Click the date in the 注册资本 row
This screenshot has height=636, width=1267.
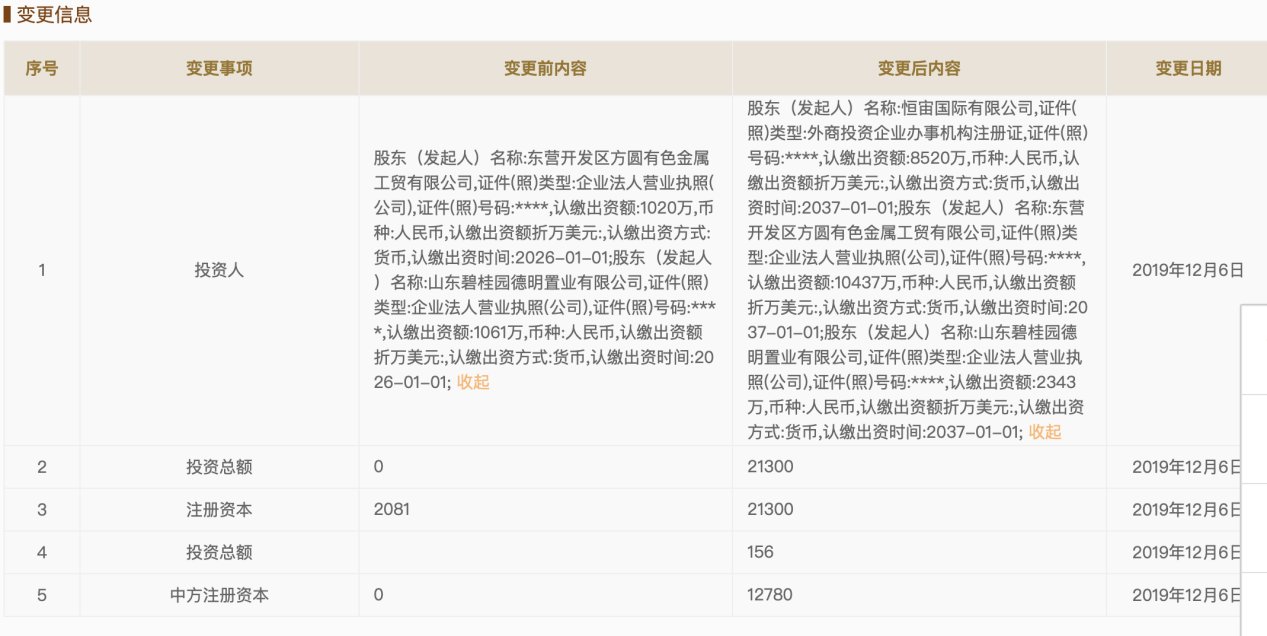pos(1187,509)
